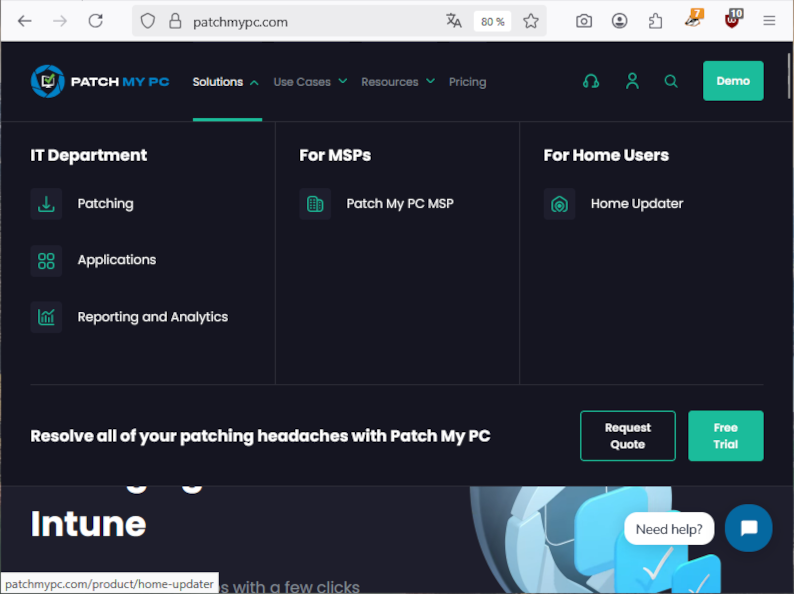Open Patch My PC MSP link

[x=400, y=204]
